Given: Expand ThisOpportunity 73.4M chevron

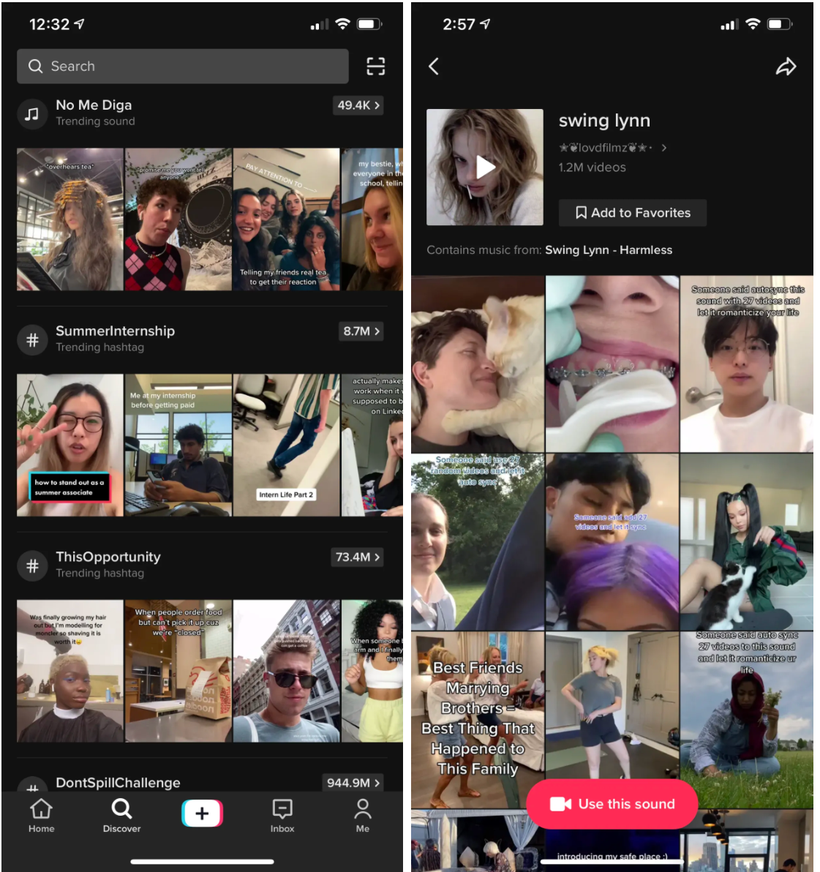Looking at the screenshot, I should [358, 557].
